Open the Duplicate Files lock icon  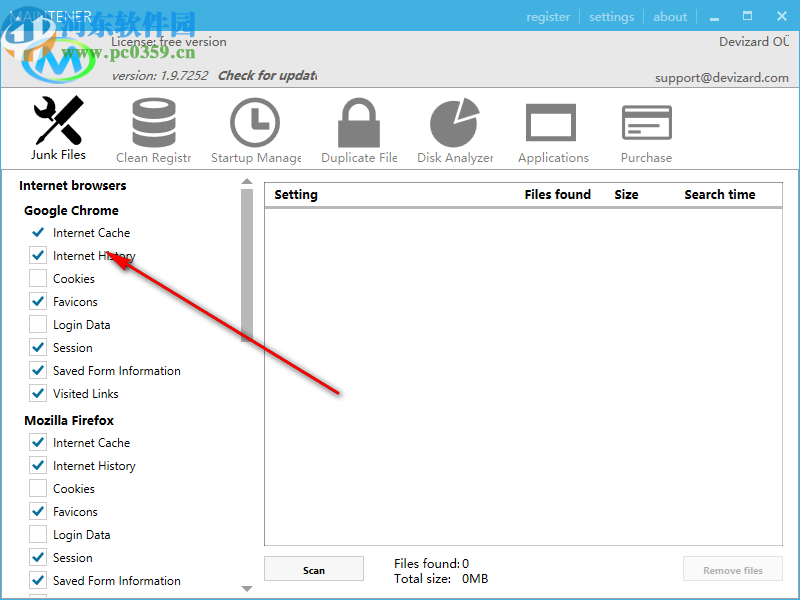point(359,122)
